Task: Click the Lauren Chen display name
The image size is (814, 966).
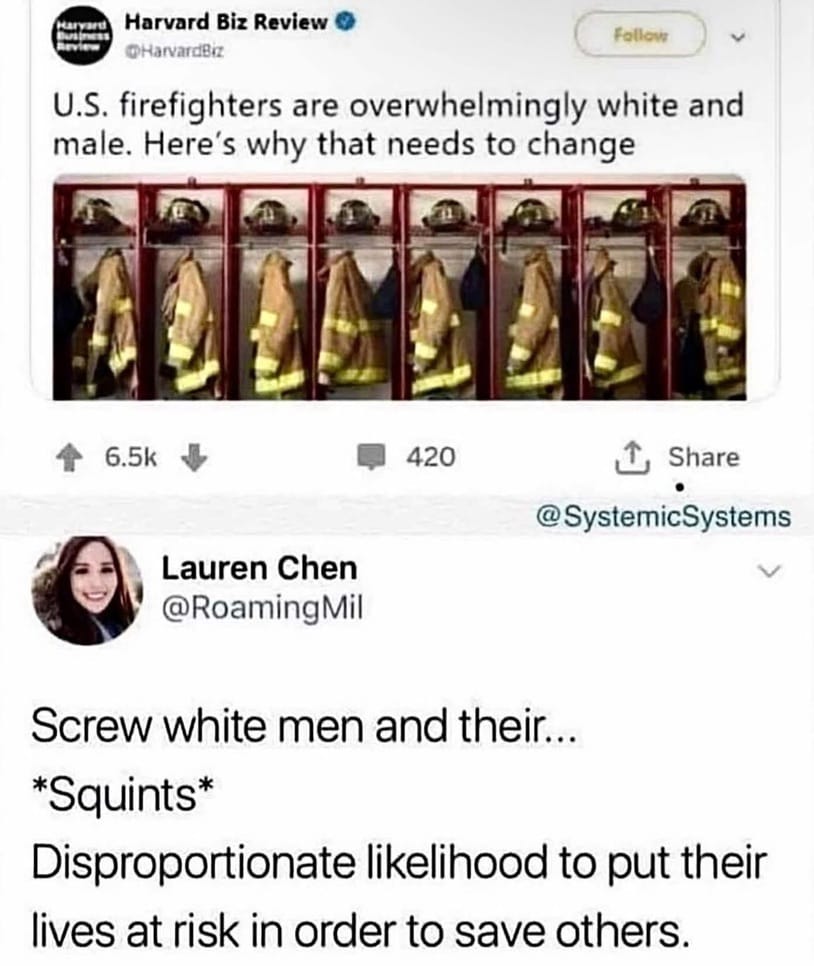Action: pos(259,568)
